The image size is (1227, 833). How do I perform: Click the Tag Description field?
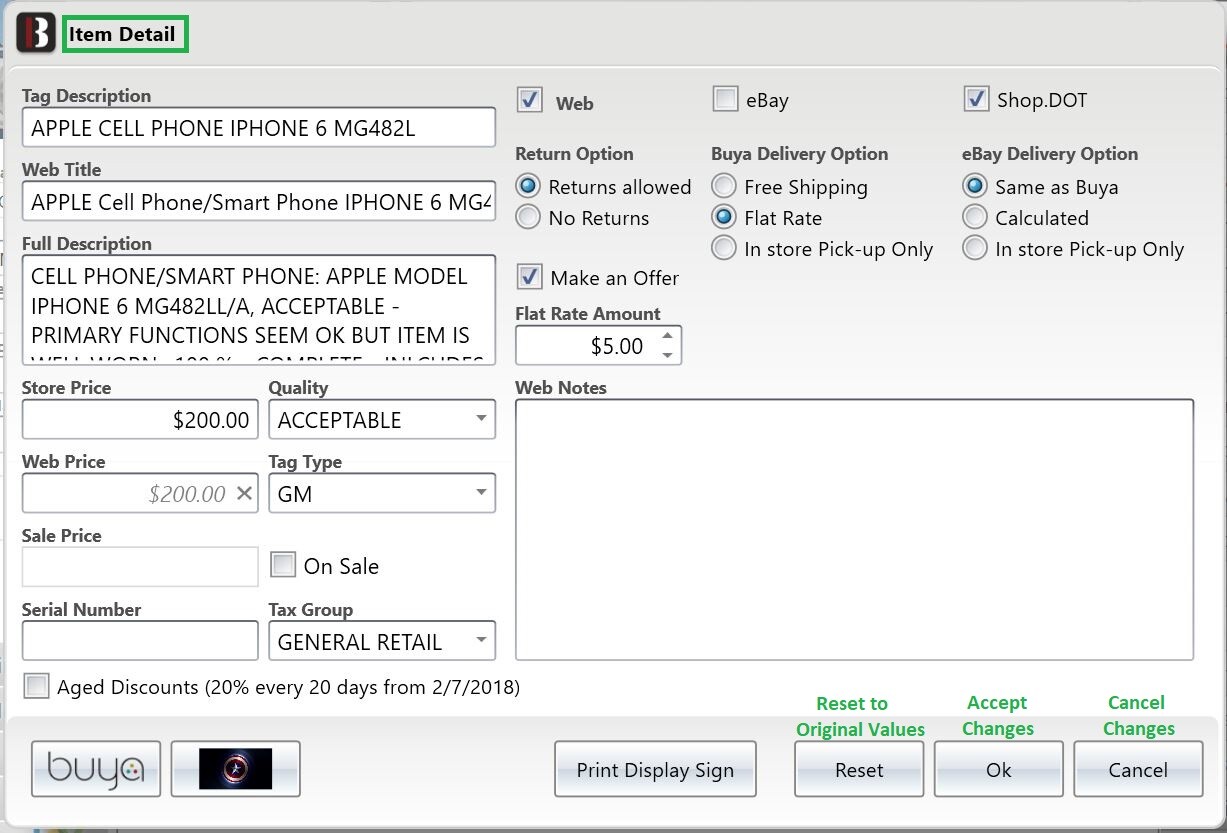coord(259,127)
